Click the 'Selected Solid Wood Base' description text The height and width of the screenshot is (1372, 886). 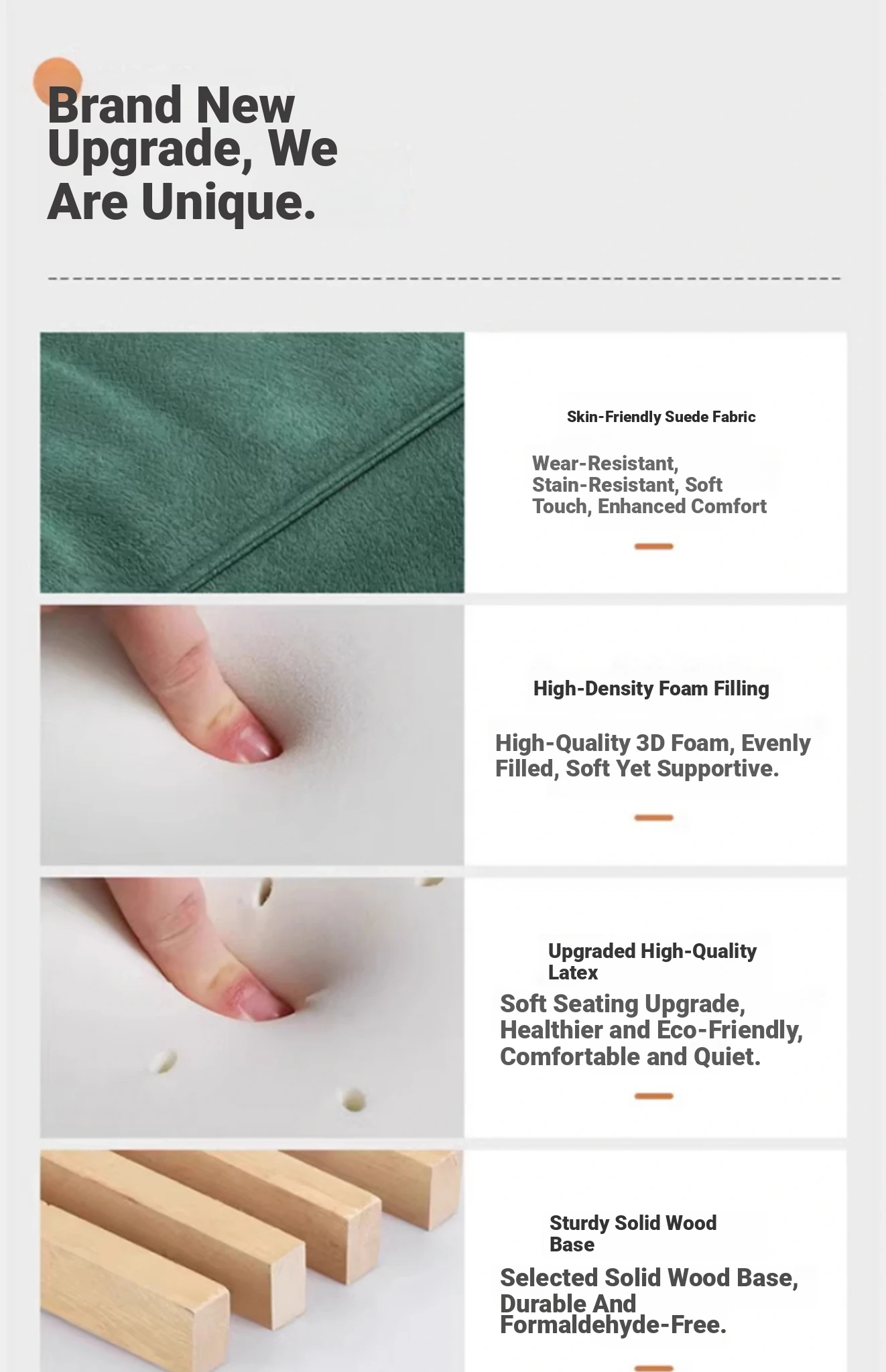point(649,1300)
